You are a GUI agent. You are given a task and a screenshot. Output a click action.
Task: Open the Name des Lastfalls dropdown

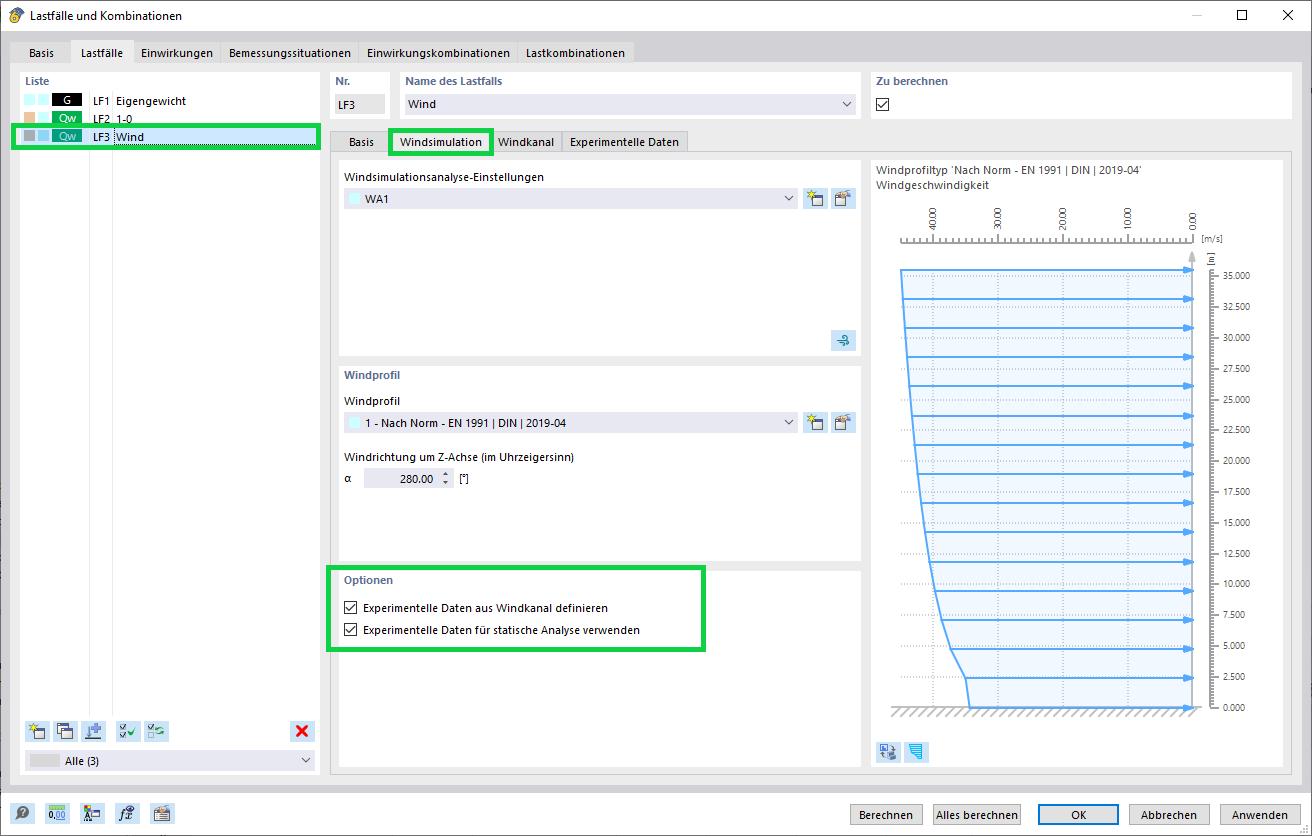point(847,104)
